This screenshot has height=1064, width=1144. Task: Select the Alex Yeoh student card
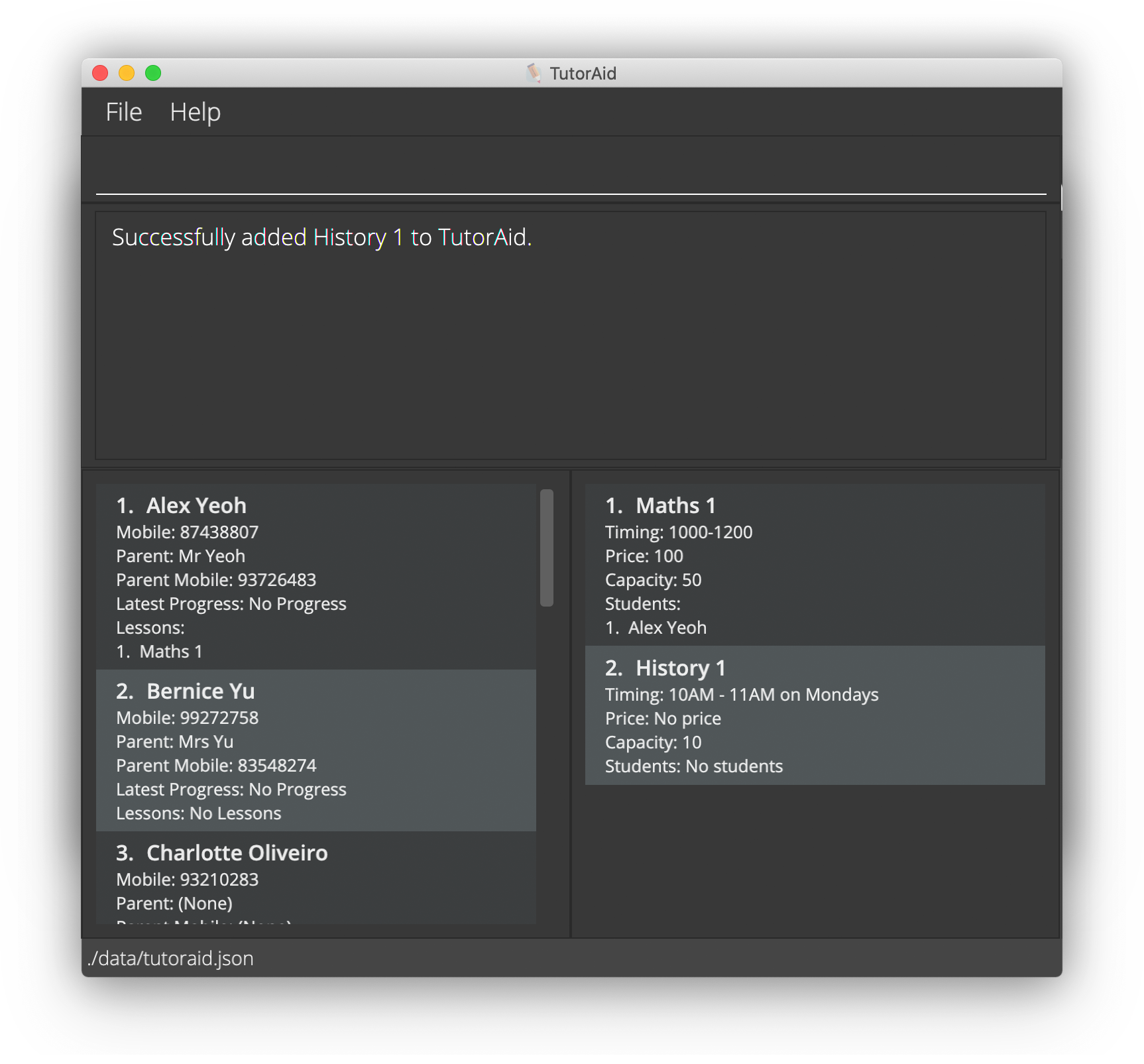315,575
